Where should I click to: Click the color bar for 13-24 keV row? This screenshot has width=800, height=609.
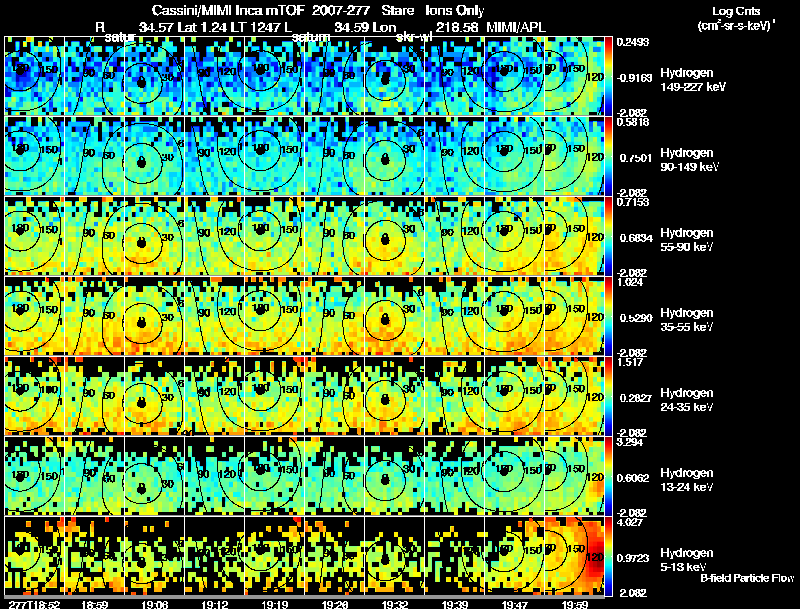(x=609, y=476)
